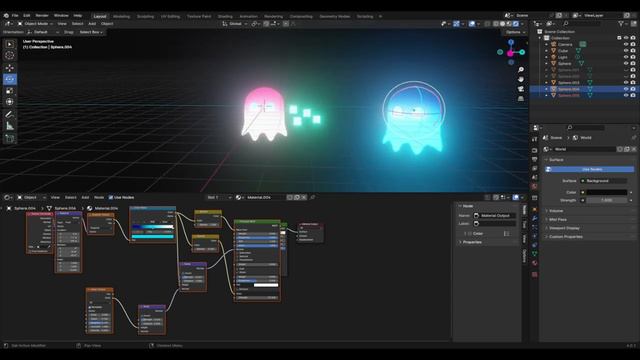Screen dimensions: 640x360
Task: Select the Select Box tool in viewport toolbar
Action: (10, 44)
